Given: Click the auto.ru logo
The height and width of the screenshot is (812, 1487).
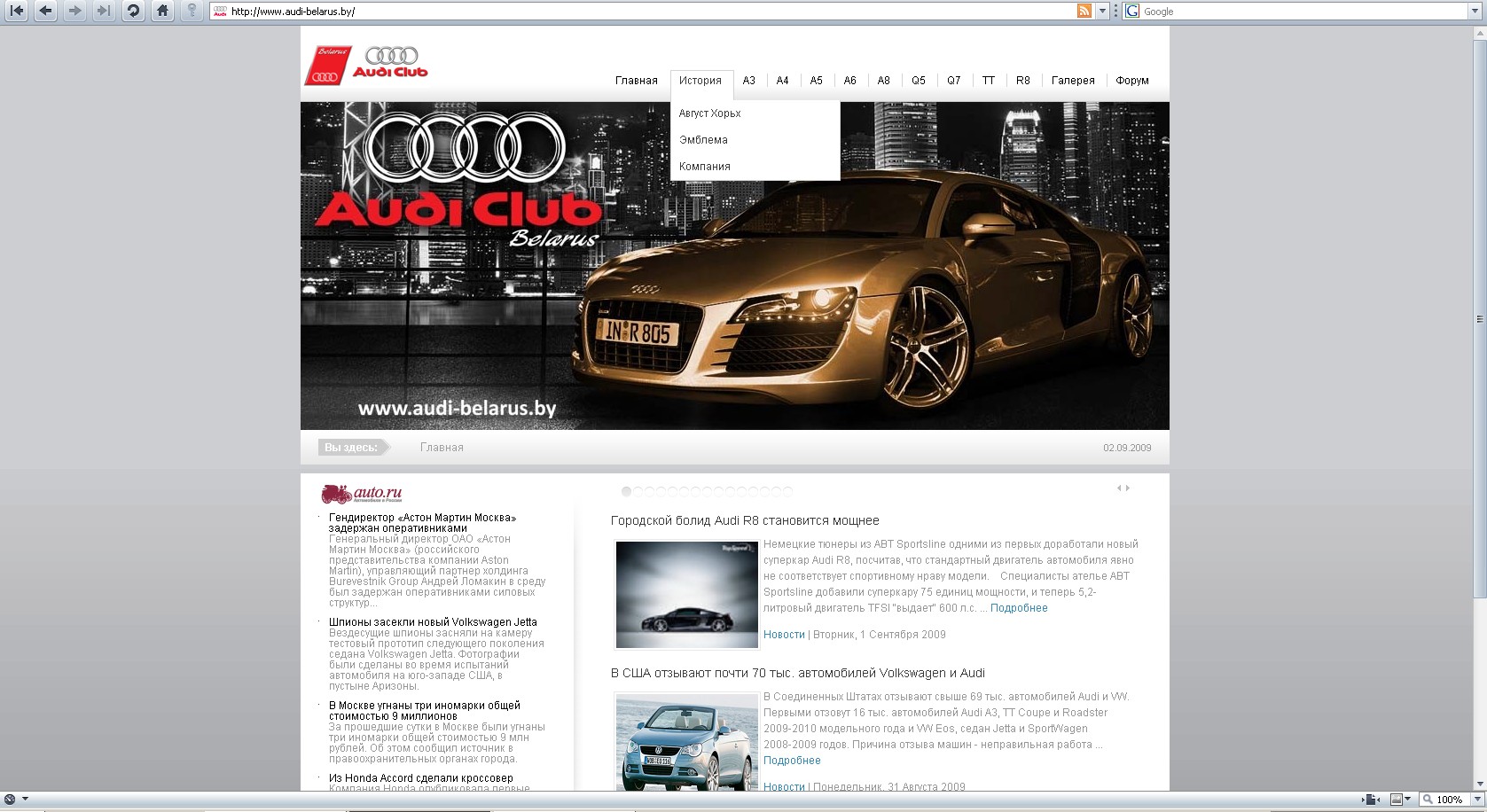Looking at the screenshot, I should pos(362,494).
